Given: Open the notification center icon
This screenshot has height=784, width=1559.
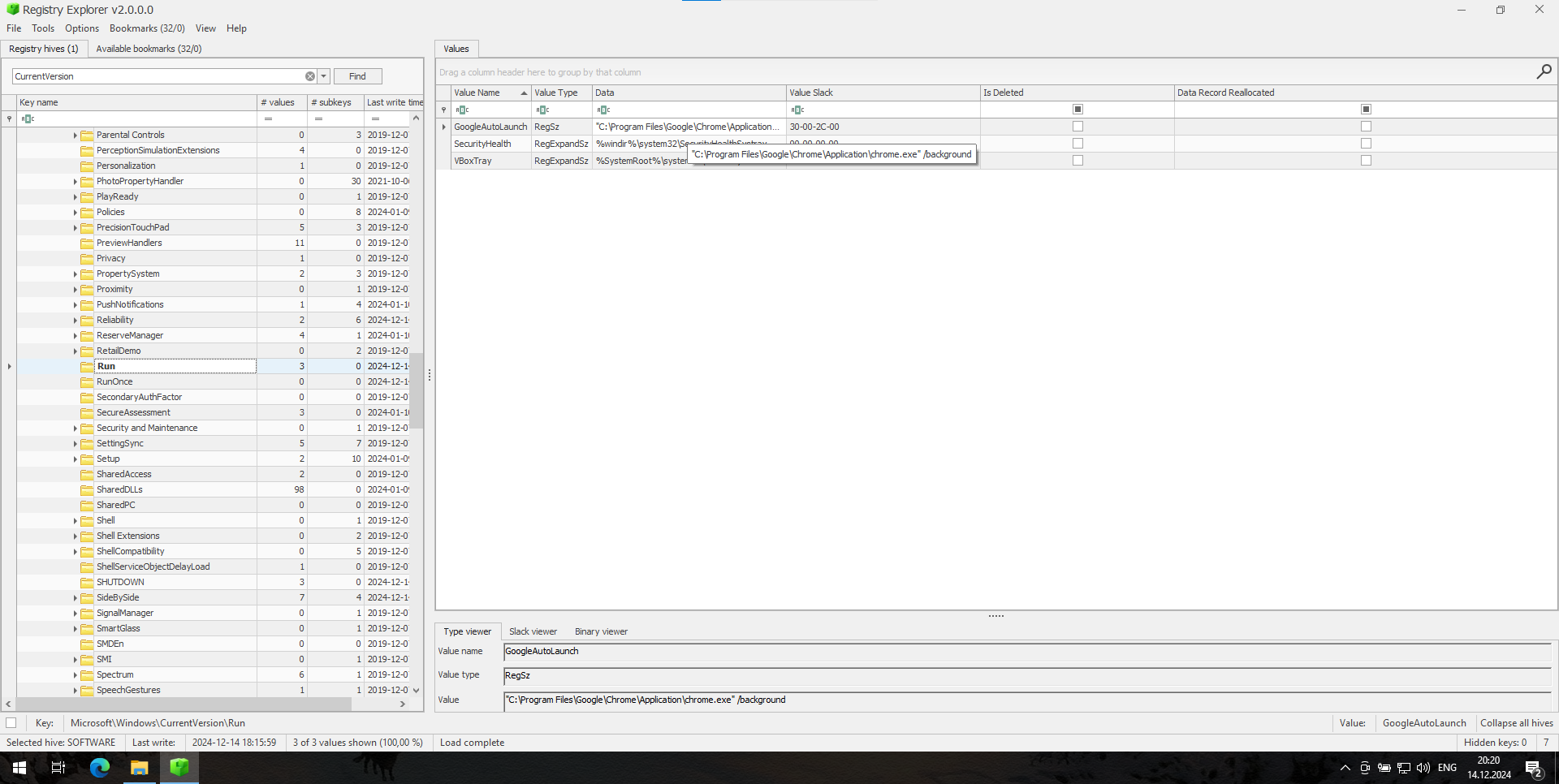Looking at the screenshot, I should click(x=1534, y=768).
